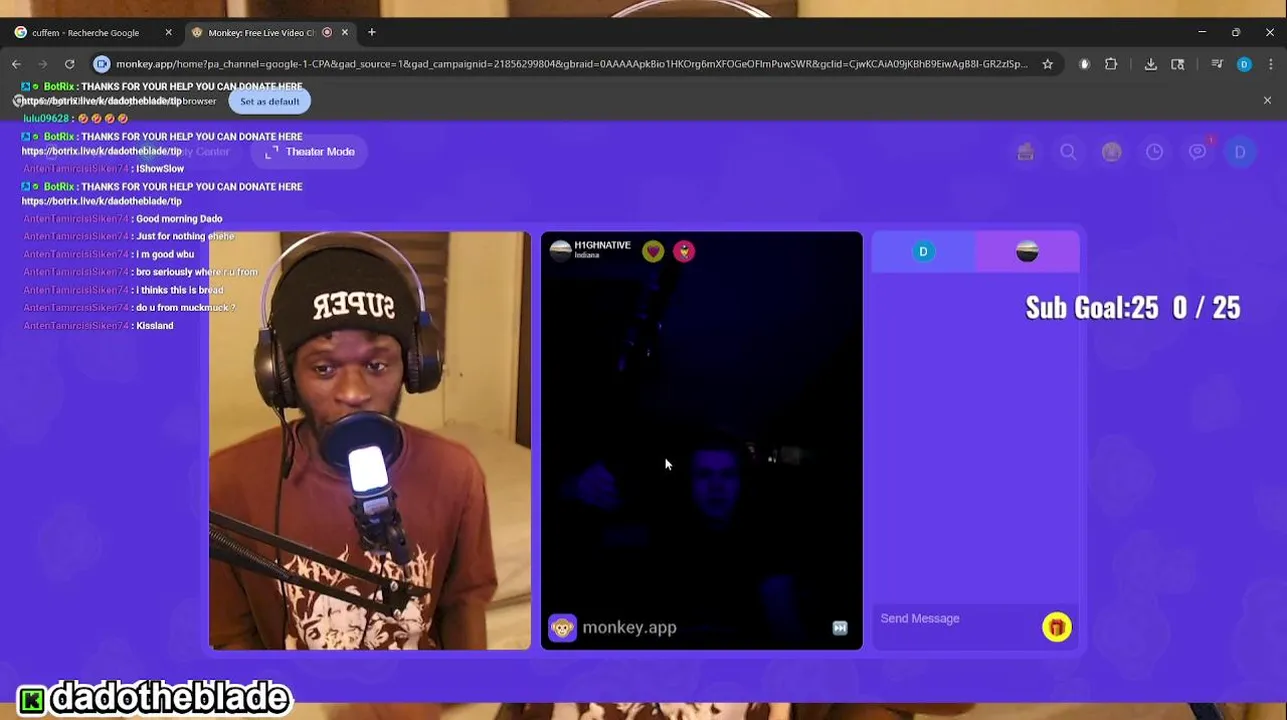Open the Extensions puzzle icon
This screenshot has height=720, width=1287.
(x=1111, y=64)
